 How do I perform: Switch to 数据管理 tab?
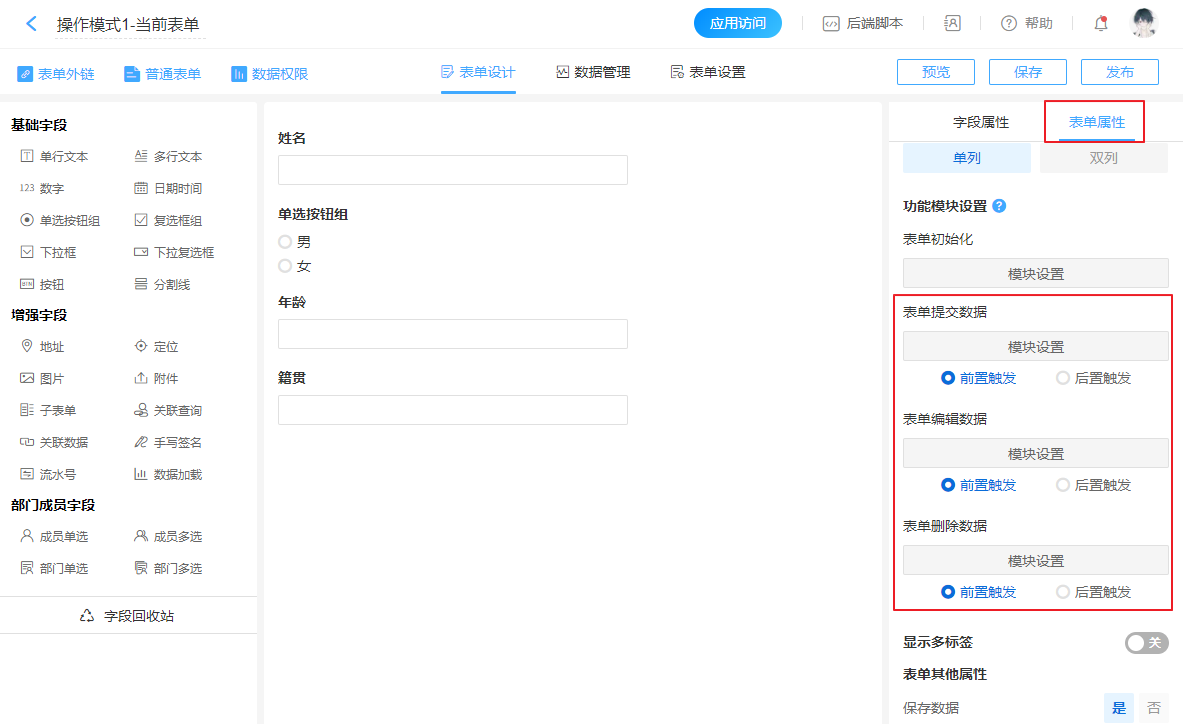593,72
